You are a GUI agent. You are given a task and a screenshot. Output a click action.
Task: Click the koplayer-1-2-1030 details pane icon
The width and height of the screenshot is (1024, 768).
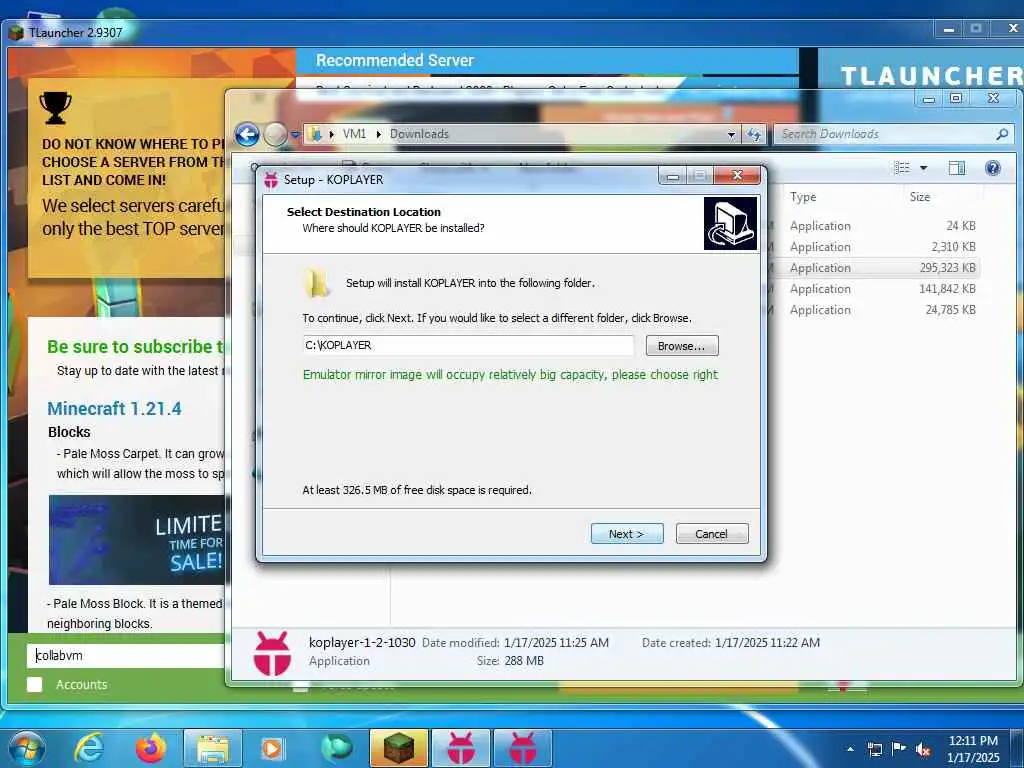pyautogui.click(x=272, y=653)
